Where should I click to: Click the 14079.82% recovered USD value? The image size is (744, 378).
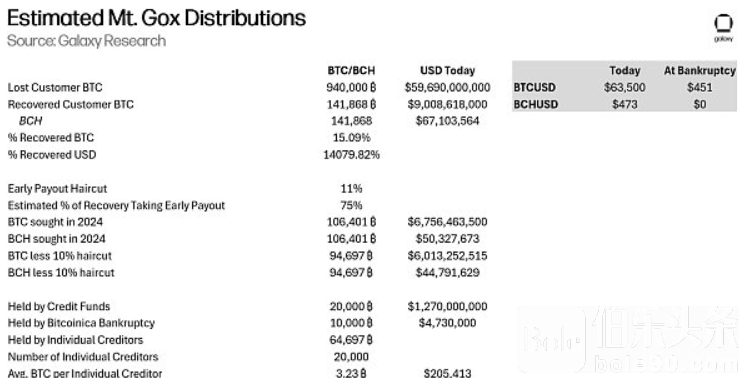[351, 155]
